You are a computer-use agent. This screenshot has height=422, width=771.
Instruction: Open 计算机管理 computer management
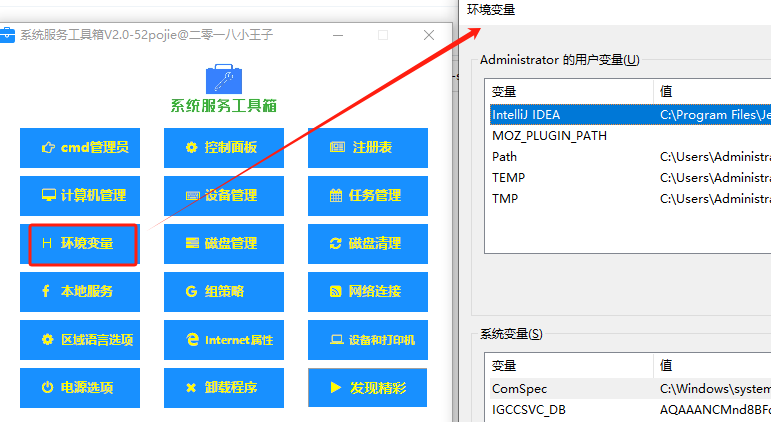click(x=80, y=196)
